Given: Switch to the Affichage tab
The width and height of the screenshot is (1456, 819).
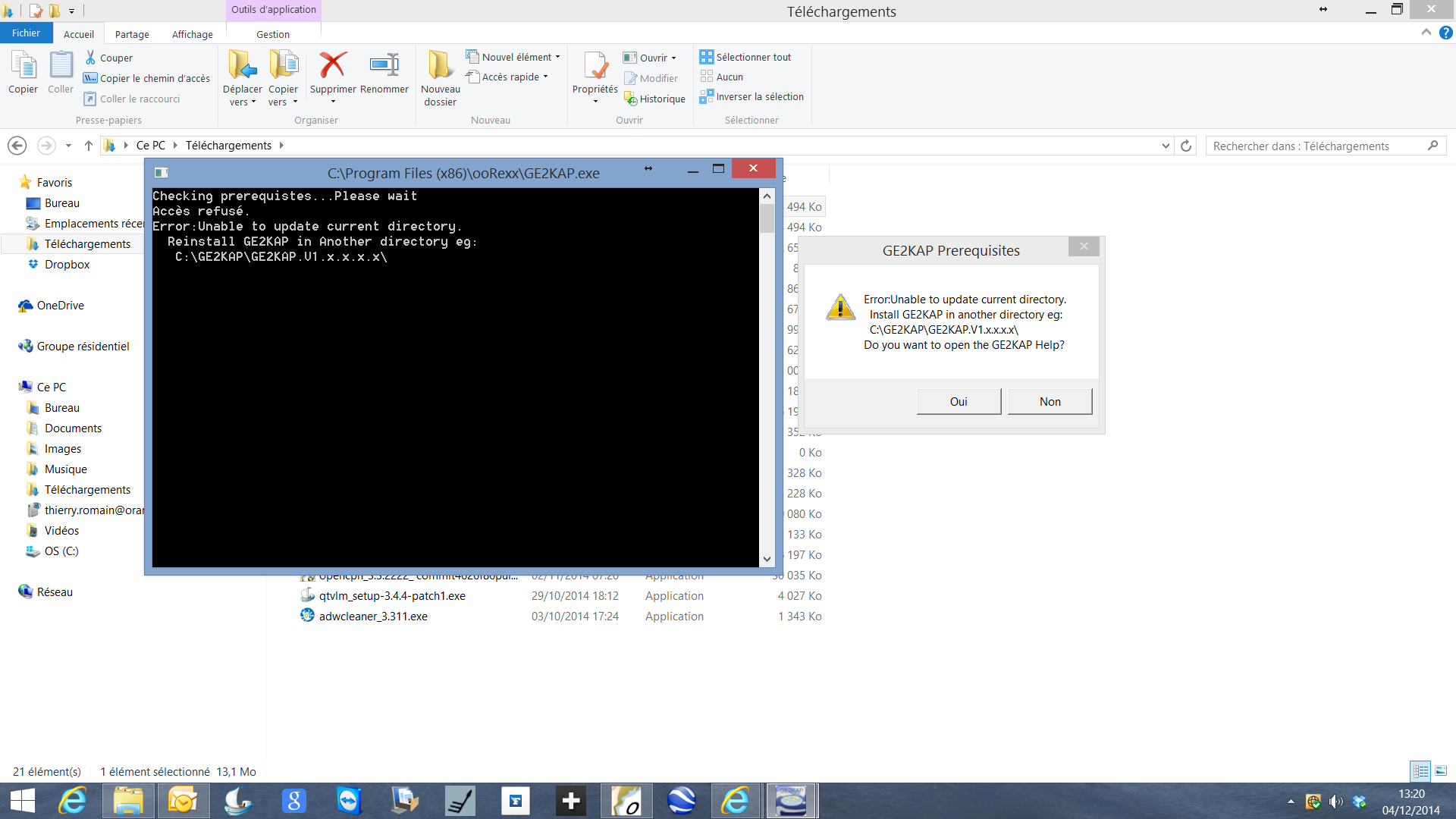Looking at the screenshot, I should pyautogui.click(x=193, y=34).
